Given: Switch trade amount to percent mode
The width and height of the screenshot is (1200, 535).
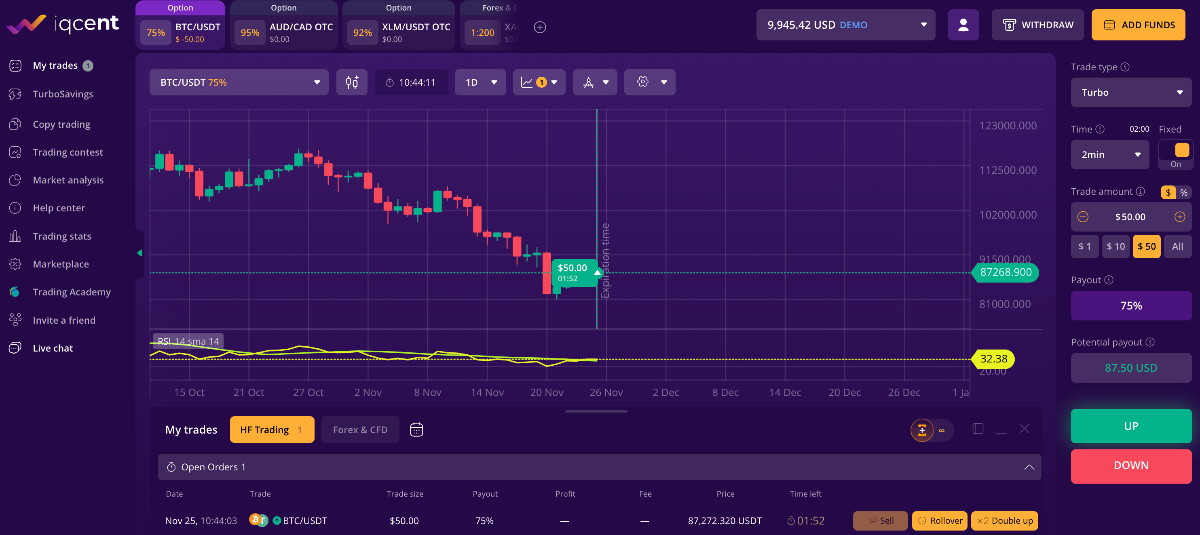Looking at the screenshot, I should click(x=1184, y=192).
